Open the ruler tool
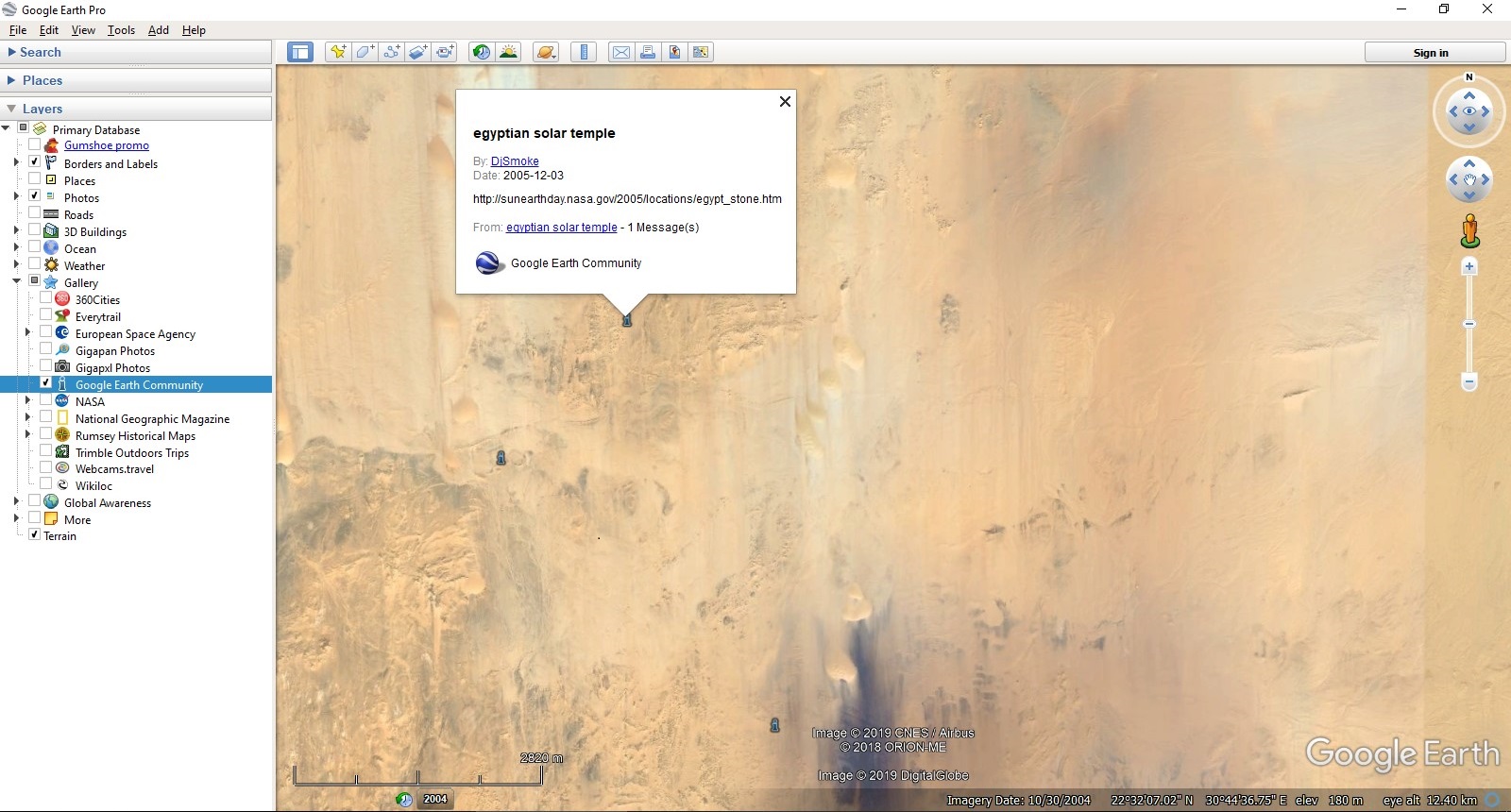Image resolution: width=1511 pixels, height=812 pixels. [x=584, y=52]
